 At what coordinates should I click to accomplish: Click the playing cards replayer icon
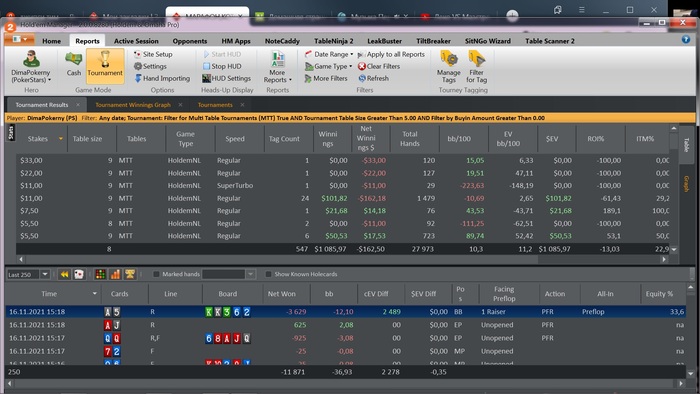click(x=79, y=274)
